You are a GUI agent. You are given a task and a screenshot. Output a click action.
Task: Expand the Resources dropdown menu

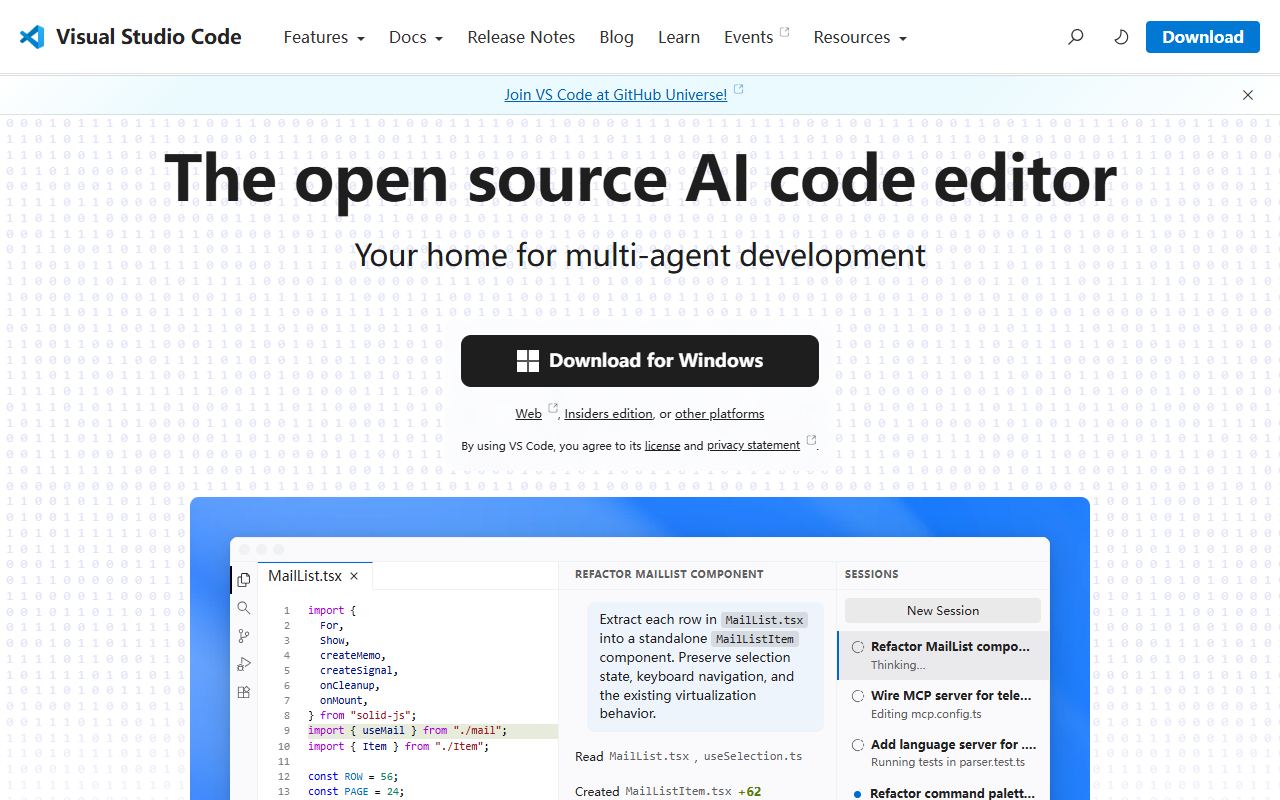click(x=860, y=37)
